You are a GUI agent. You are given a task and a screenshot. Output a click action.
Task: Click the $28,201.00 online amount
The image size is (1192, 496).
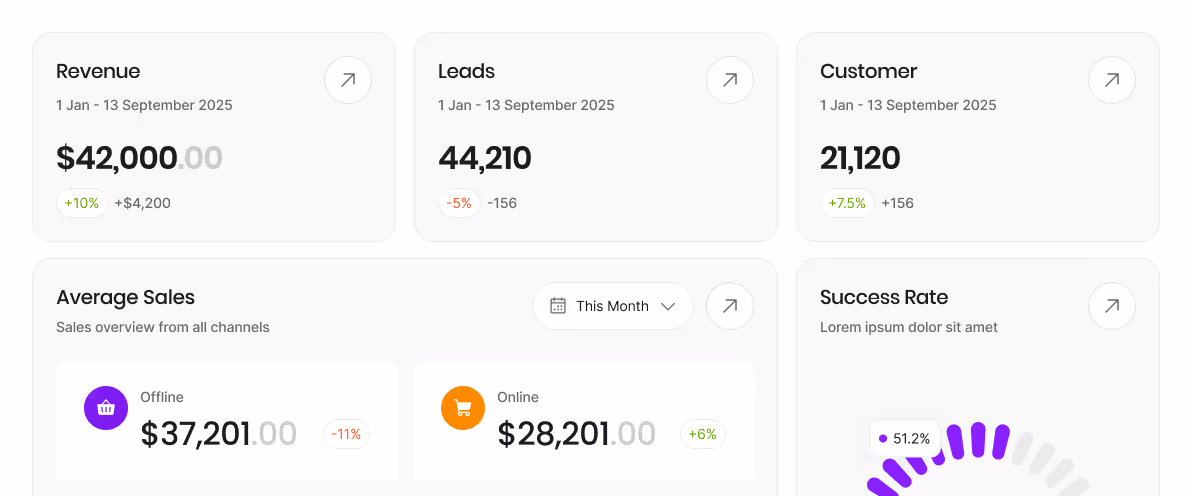[576, 434]
